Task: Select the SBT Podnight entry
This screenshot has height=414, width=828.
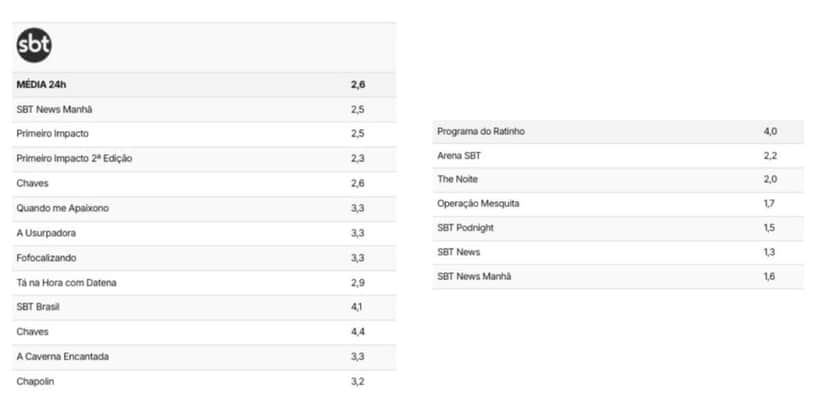Action: [618, 228]
